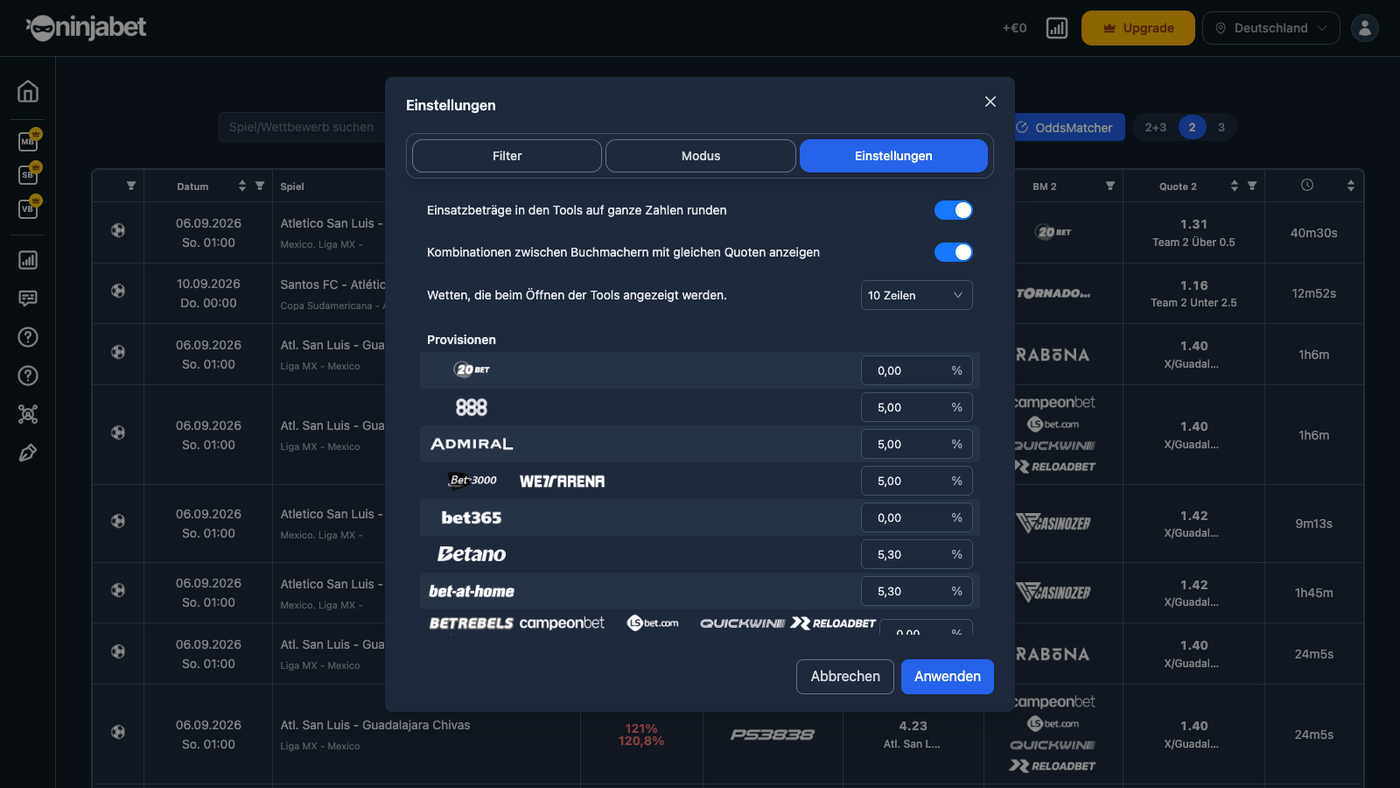
Task: Apply settings with the Anwenden button
Action: pos(947,676)
